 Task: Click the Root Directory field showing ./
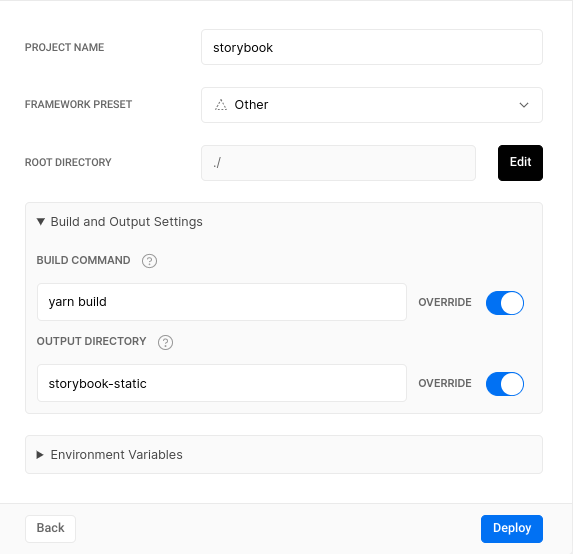338,163
